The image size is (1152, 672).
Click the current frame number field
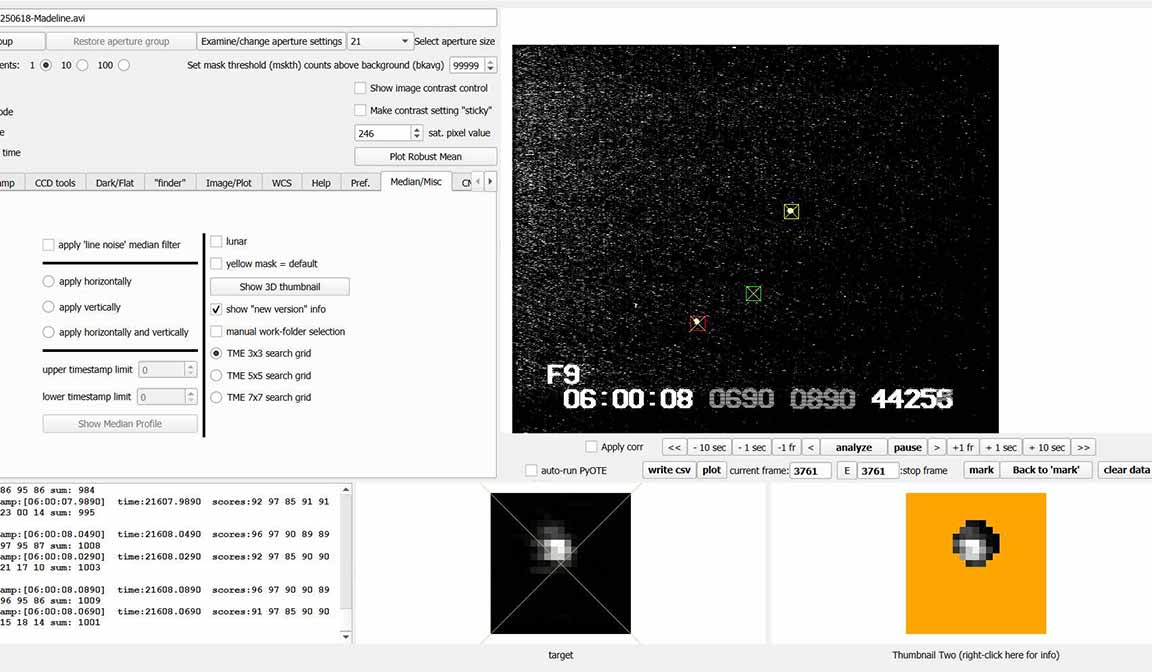pyautogui.click(x=810, y=471)
